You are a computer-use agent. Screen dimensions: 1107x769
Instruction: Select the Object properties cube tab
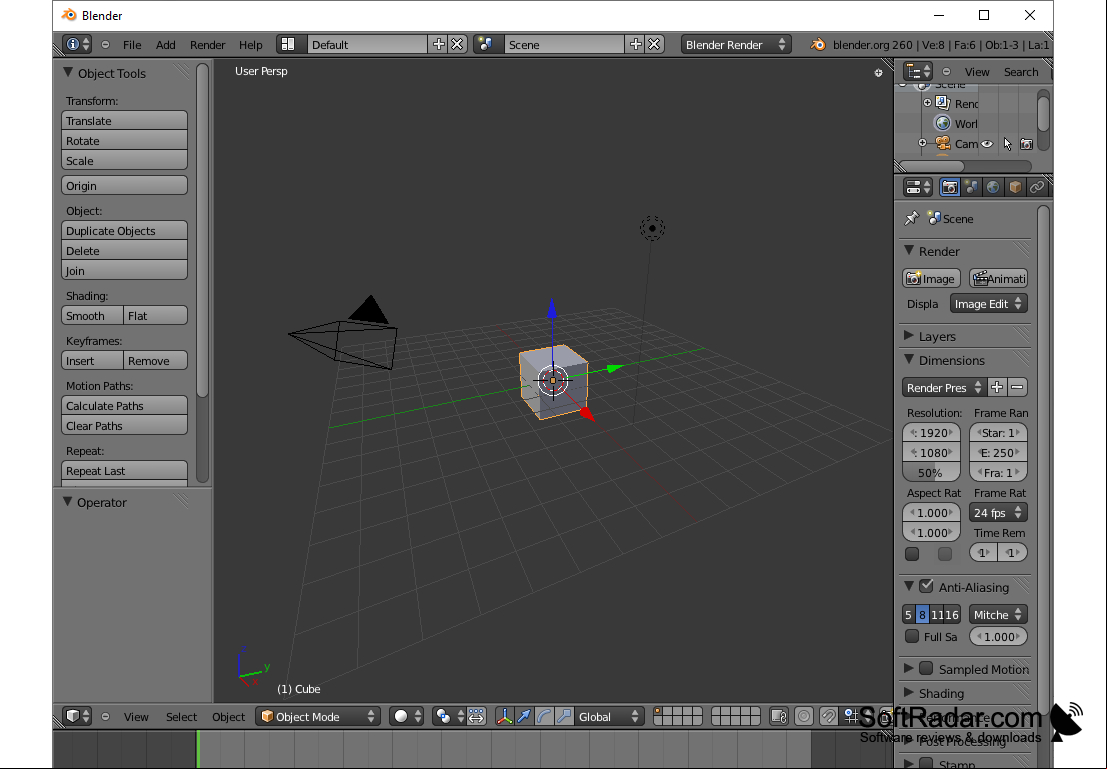1015,187
